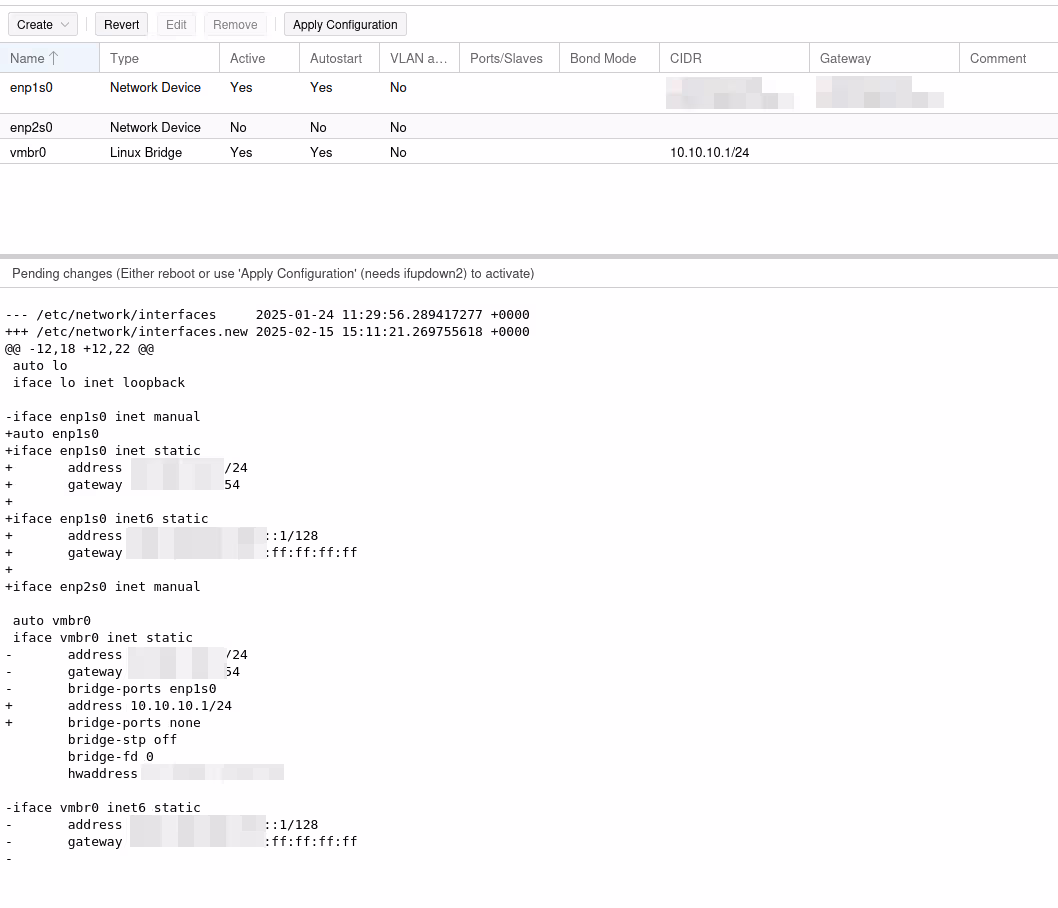Click the Gateway column header
Viewport: 1058px width, 908px height.
(883, 58)
